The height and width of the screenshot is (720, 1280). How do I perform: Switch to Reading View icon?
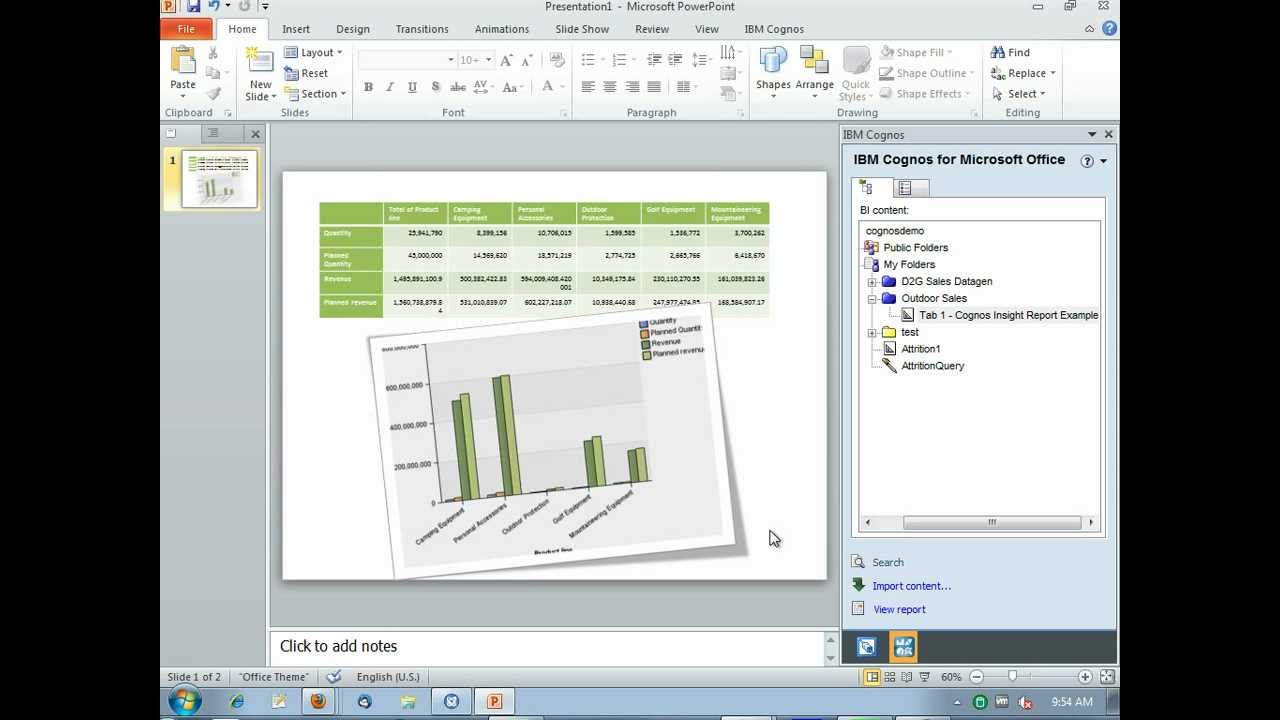point(906,677)
